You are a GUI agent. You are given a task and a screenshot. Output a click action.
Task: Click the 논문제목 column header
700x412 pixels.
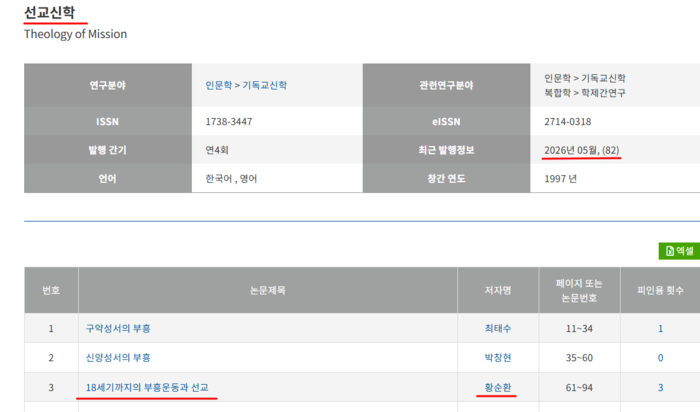pyautogui.click(x=268, y=290)
